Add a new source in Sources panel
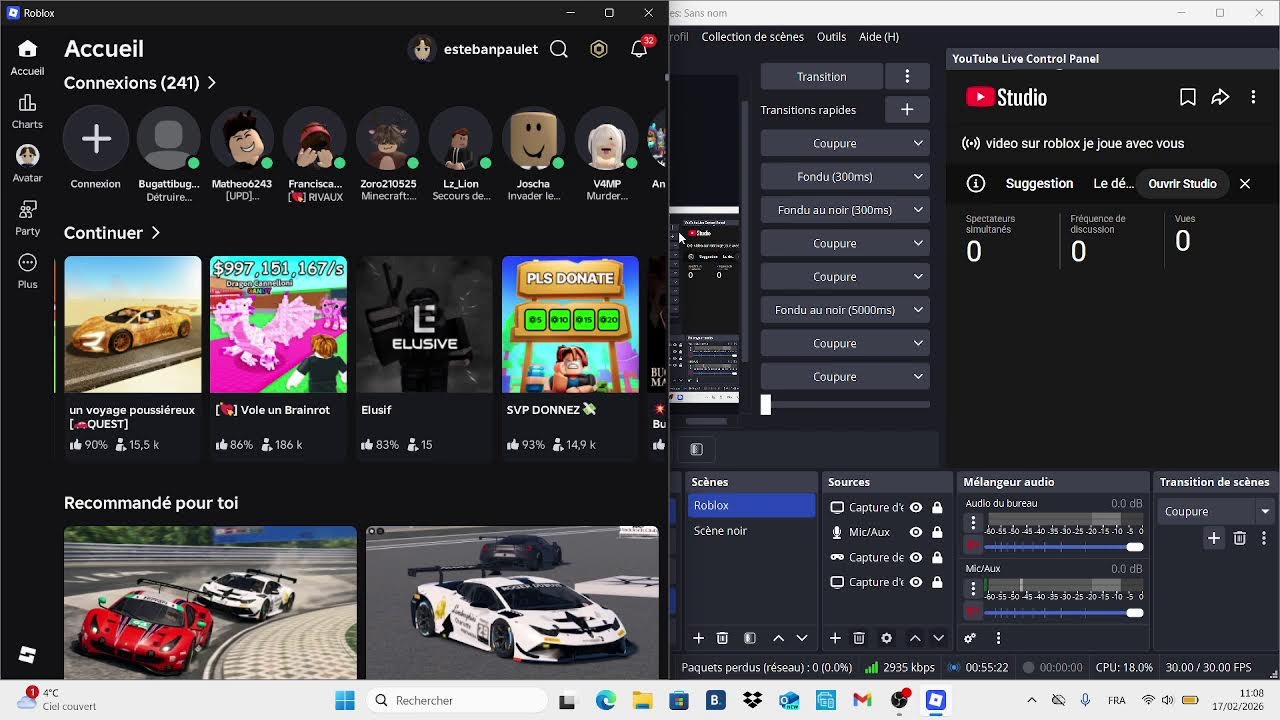This screenshot has height=720, width=1280. point(835,638)
